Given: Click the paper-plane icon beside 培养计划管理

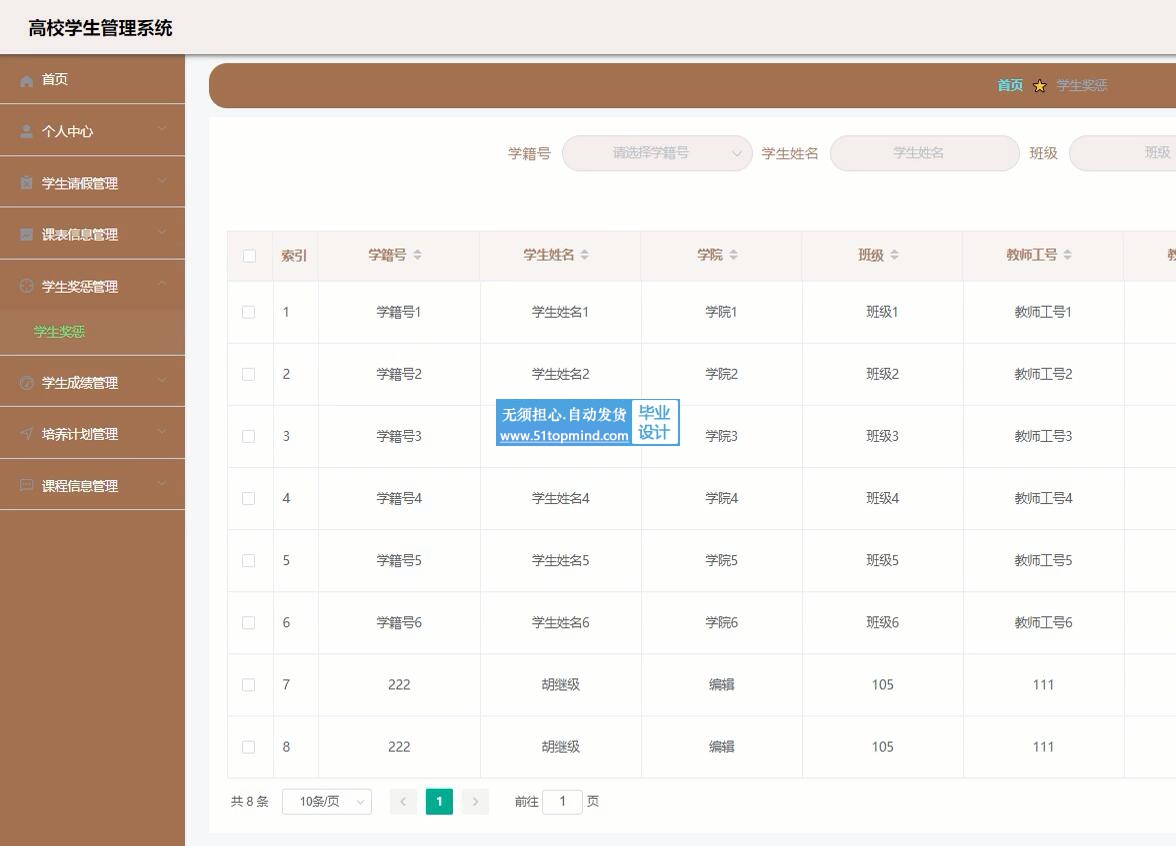Looking at the screenshot, I should coord(26,434).
